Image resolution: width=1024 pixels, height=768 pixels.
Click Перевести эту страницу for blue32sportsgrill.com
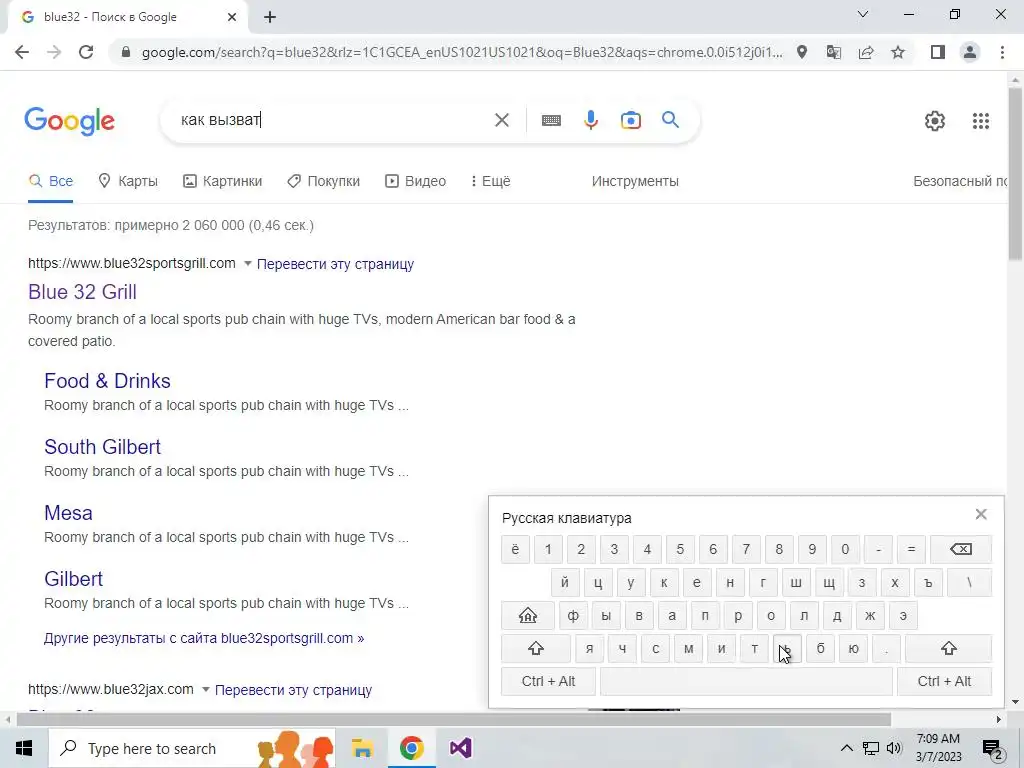pyautogui.click(x=335, y=264)
